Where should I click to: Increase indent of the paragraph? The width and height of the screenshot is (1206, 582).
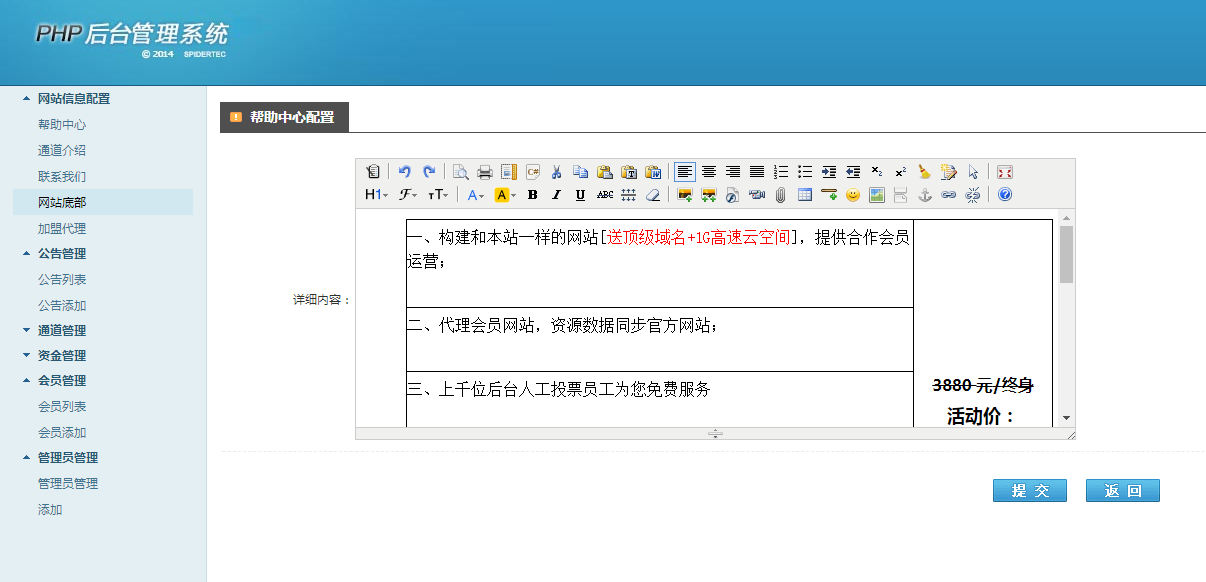pos(829,171)
